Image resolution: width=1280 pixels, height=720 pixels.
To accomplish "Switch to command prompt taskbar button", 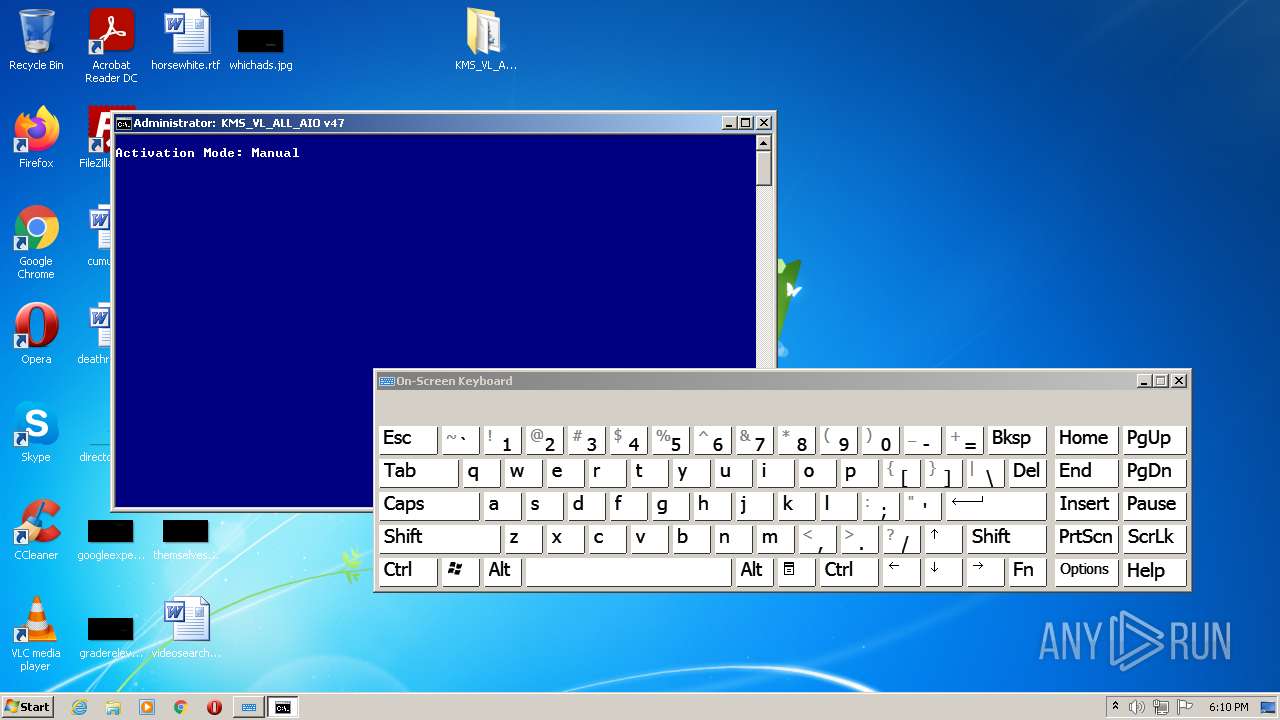I will click(x=283, y=707).
